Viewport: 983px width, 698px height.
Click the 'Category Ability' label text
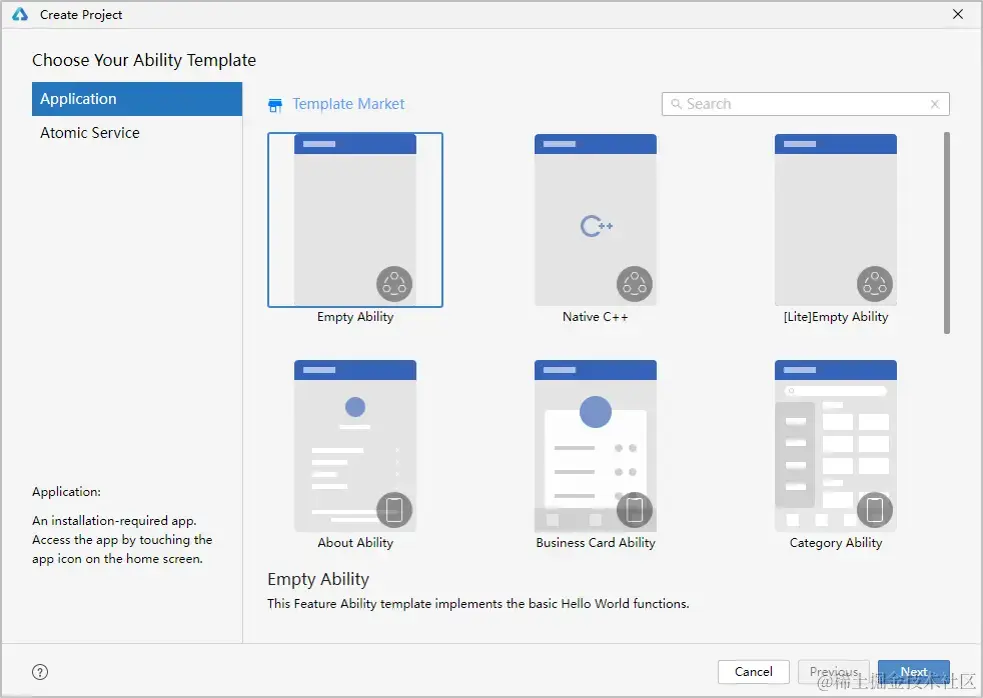(836, 542)
